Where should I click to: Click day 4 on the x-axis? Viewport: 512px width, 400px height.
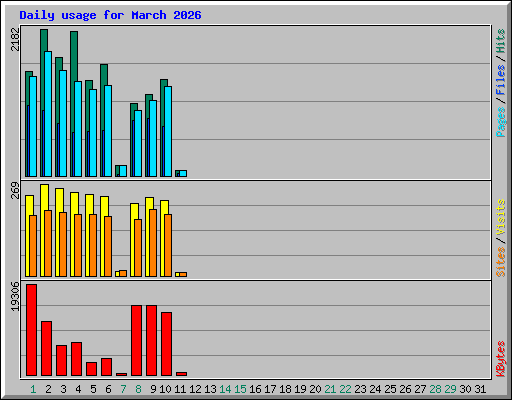78,389
